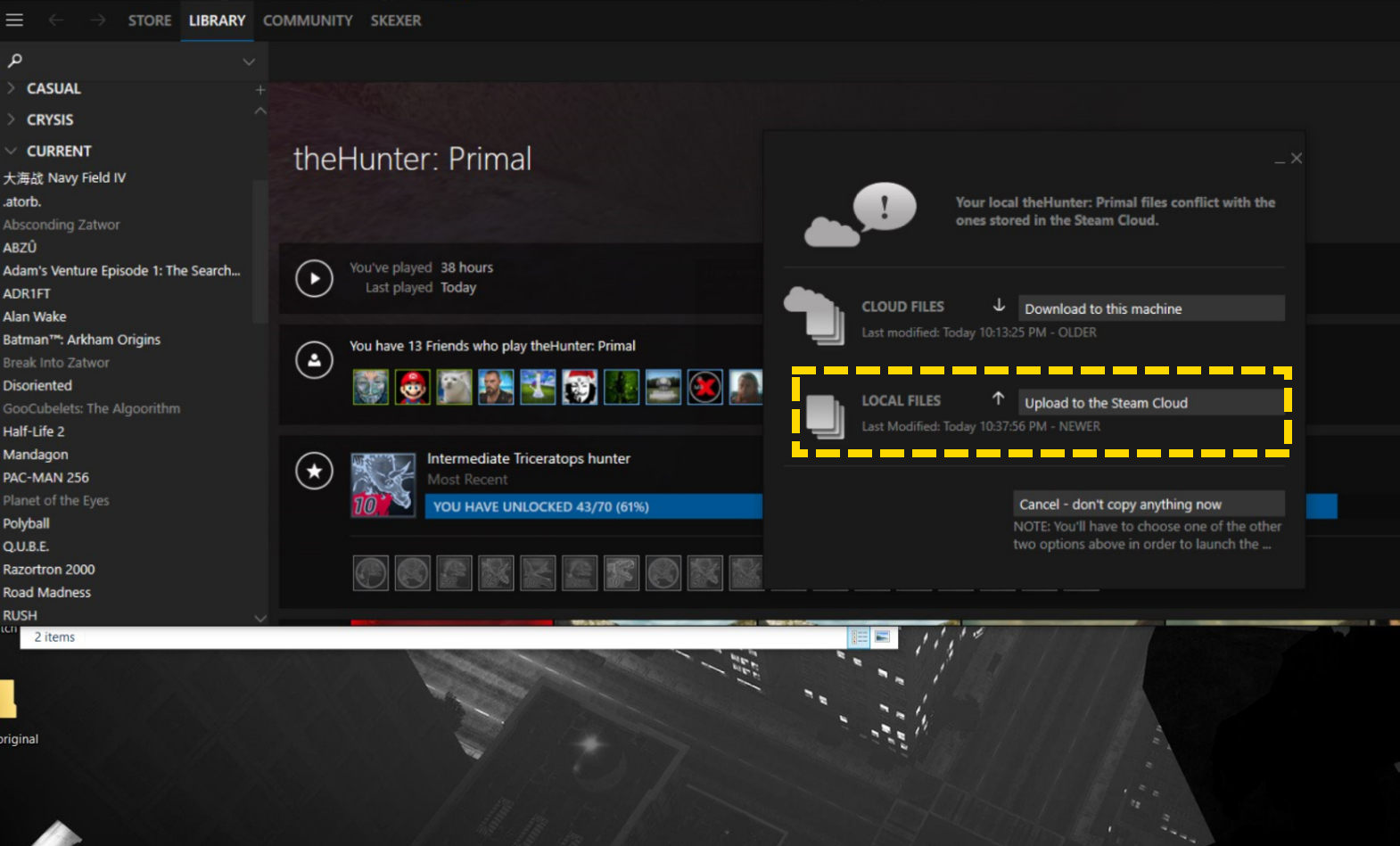The image size is (1400, 846).
Task: Open the hamburger main menu
Action: click(x=14, y=20)
